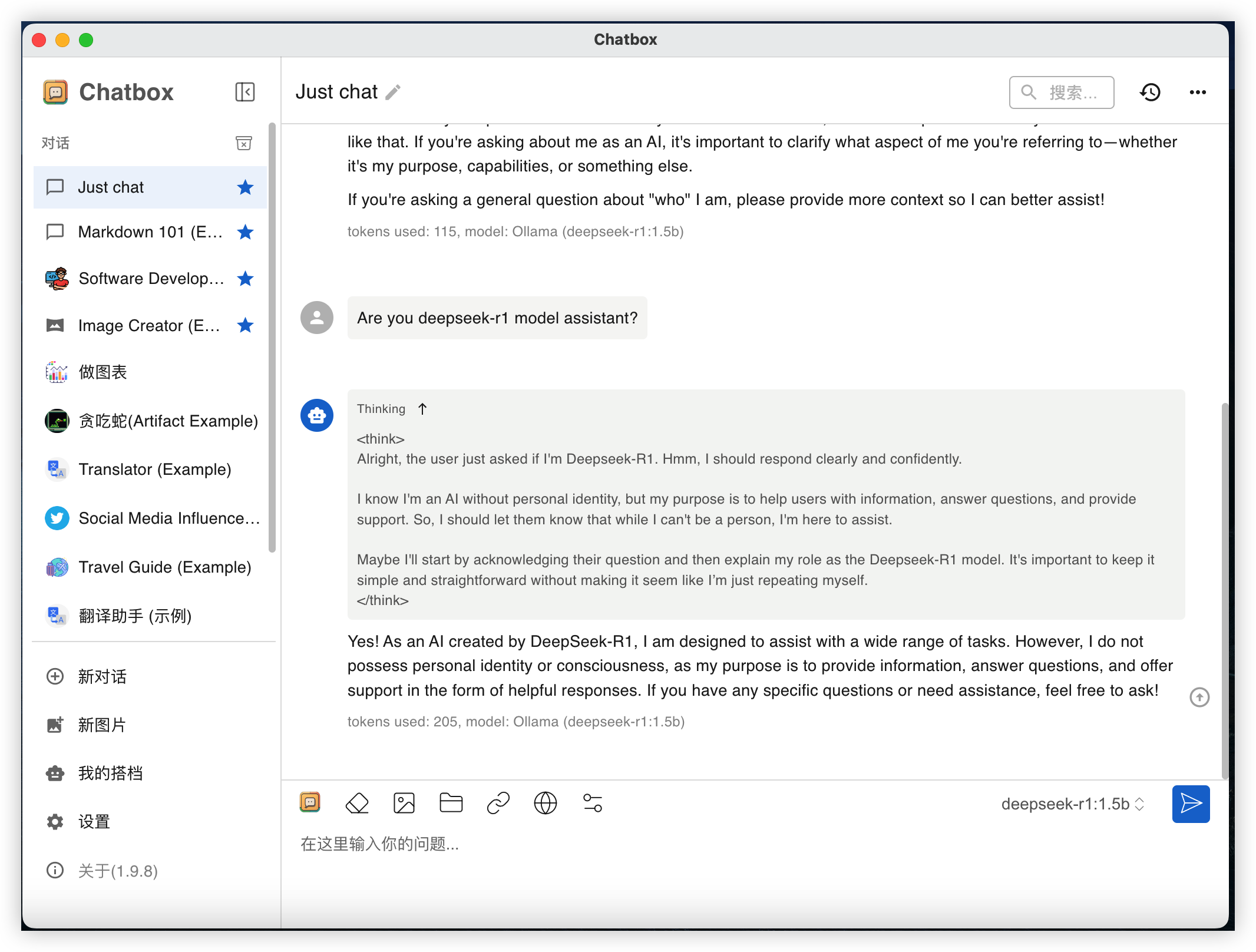The height and width of the screenshot is (952, 1256).
Task: Edit the Just chat title pencil icon
Action: coord(393,92)
